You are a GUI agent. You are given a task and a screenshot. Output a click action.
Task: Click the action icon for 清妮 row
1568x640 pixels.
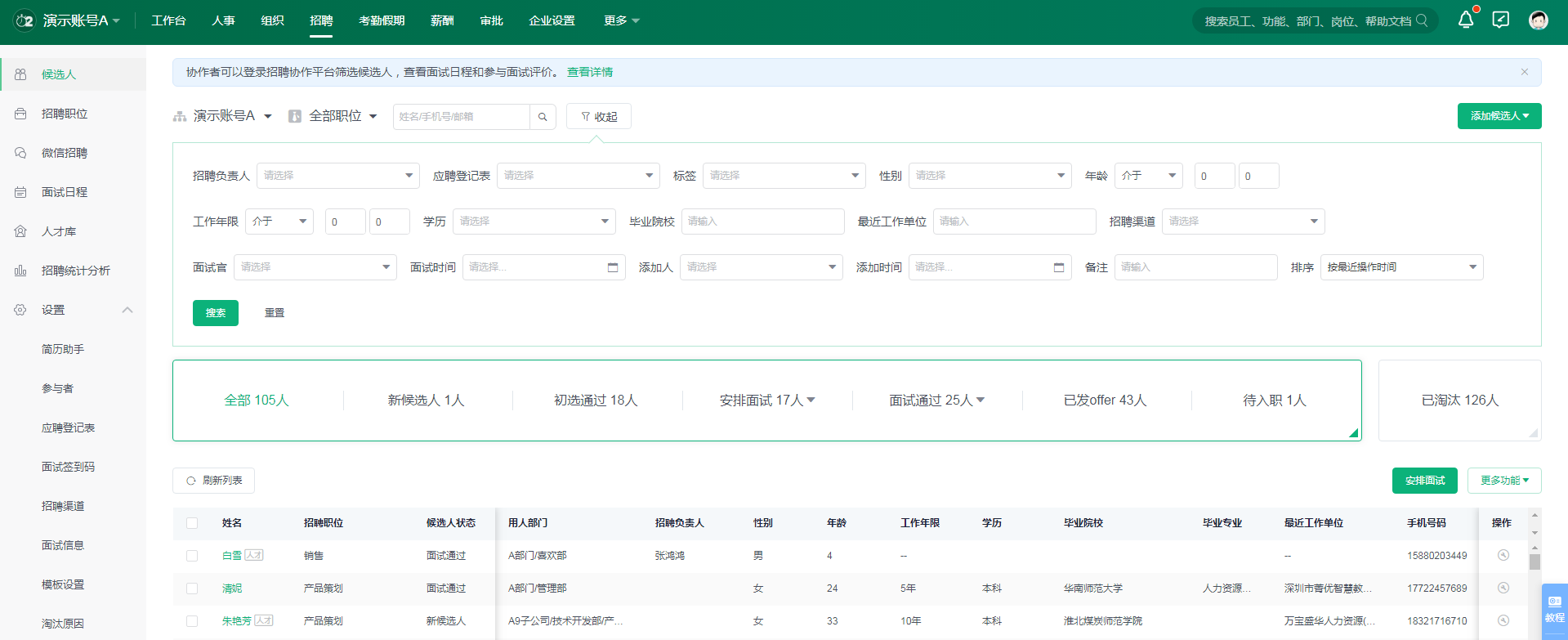1503,588
